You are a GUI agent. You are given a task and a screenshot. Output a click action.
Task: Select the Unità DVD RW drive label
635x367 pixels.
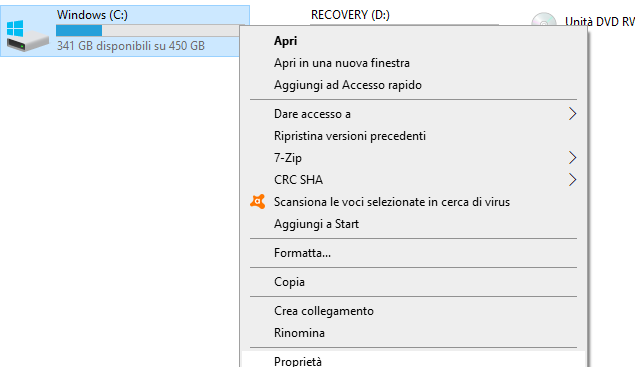click(600, 21)
